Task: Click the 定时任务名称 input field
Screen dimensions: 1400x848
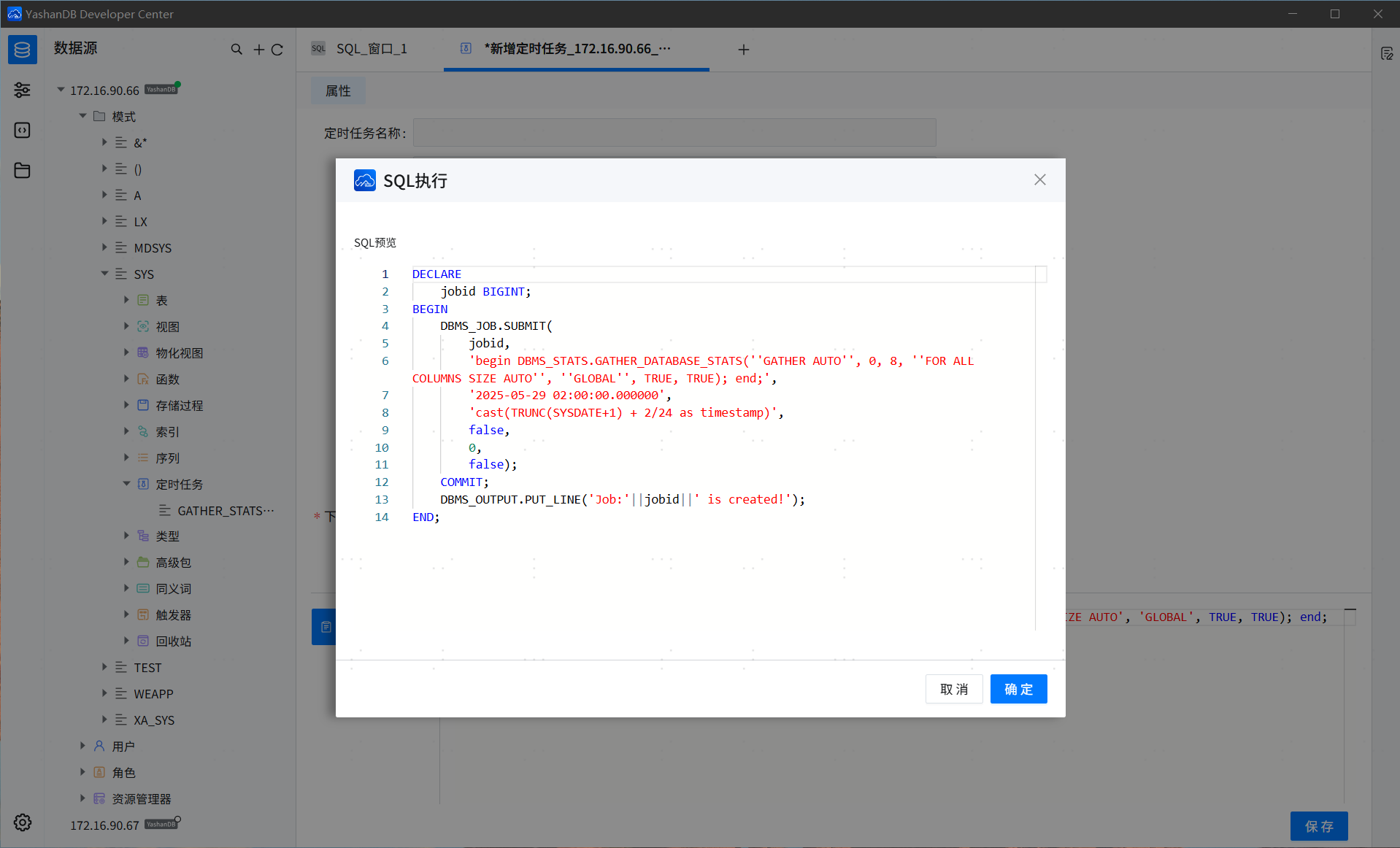Action: click(x=674, y=133)
